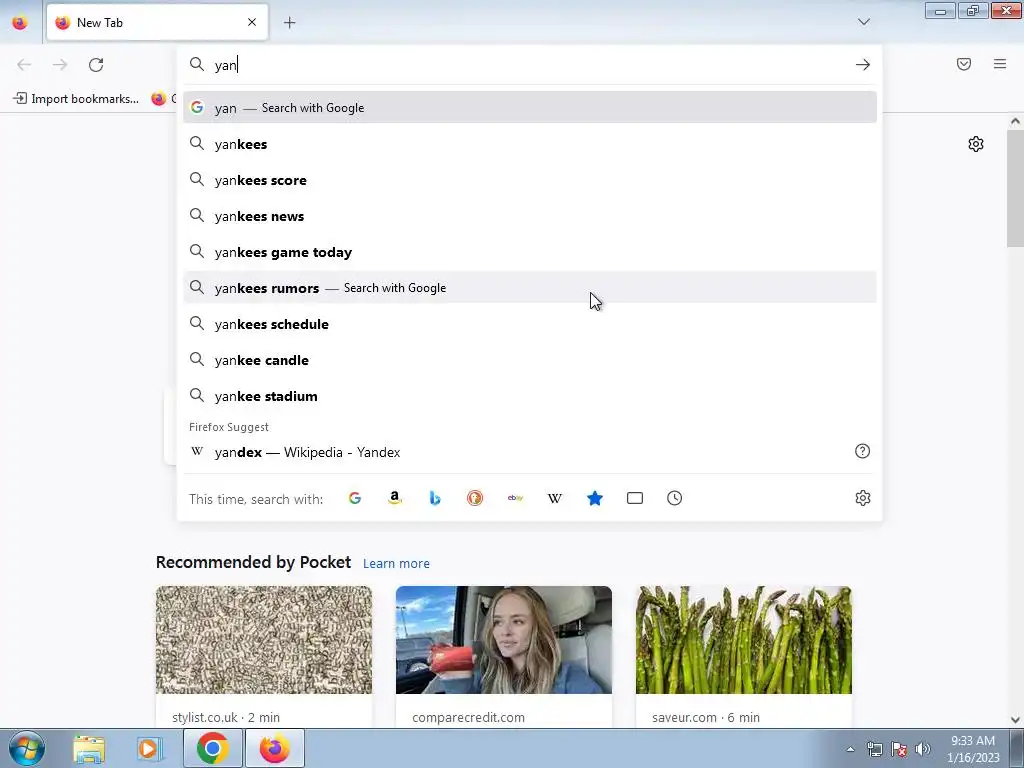The image size is (1024, 768).
Task: Click the Firefox taskbar button
Action: (274, 748)
